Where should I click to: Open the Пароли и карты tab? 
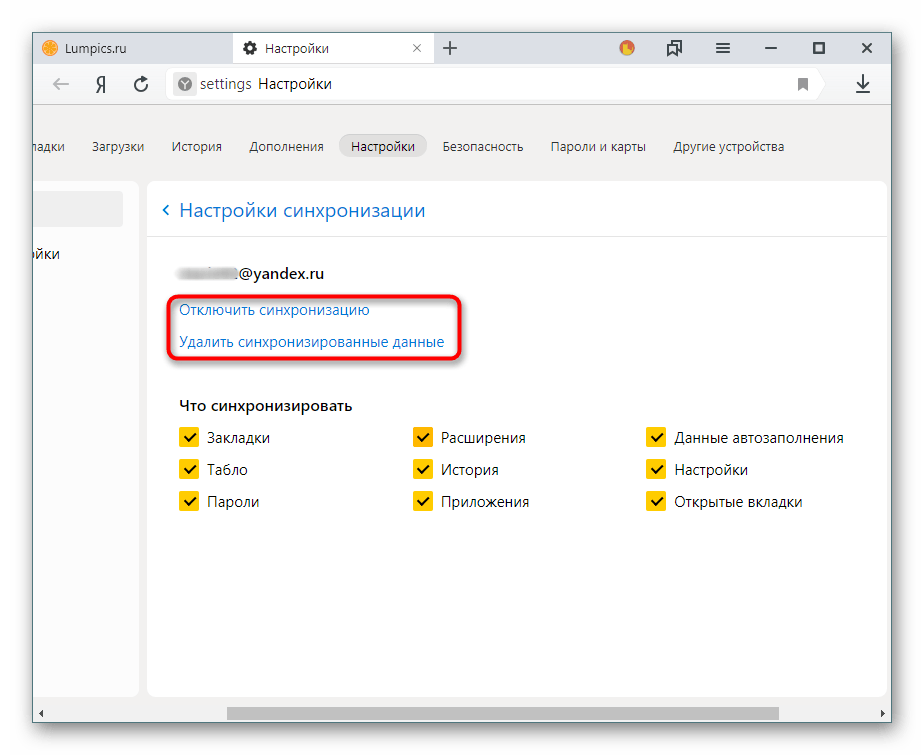coord(598,146)
